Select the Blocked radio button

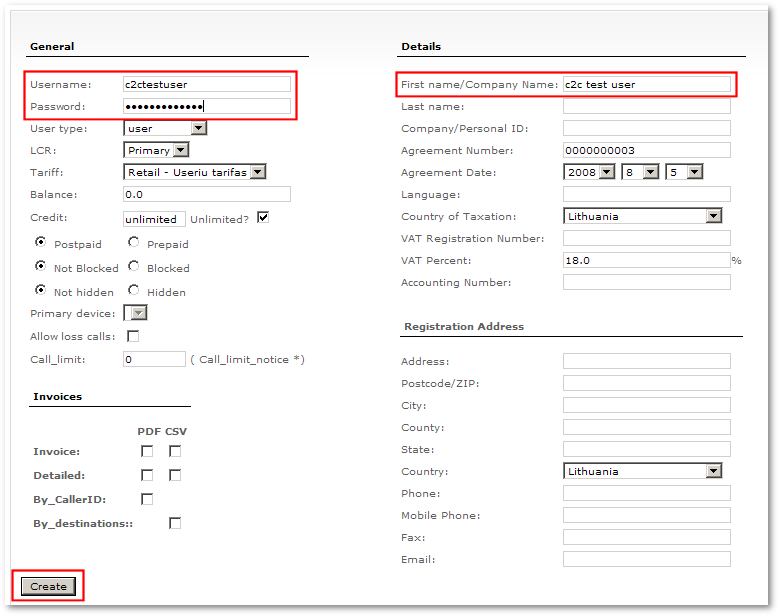pyautogui.click(x=134, y=267)
